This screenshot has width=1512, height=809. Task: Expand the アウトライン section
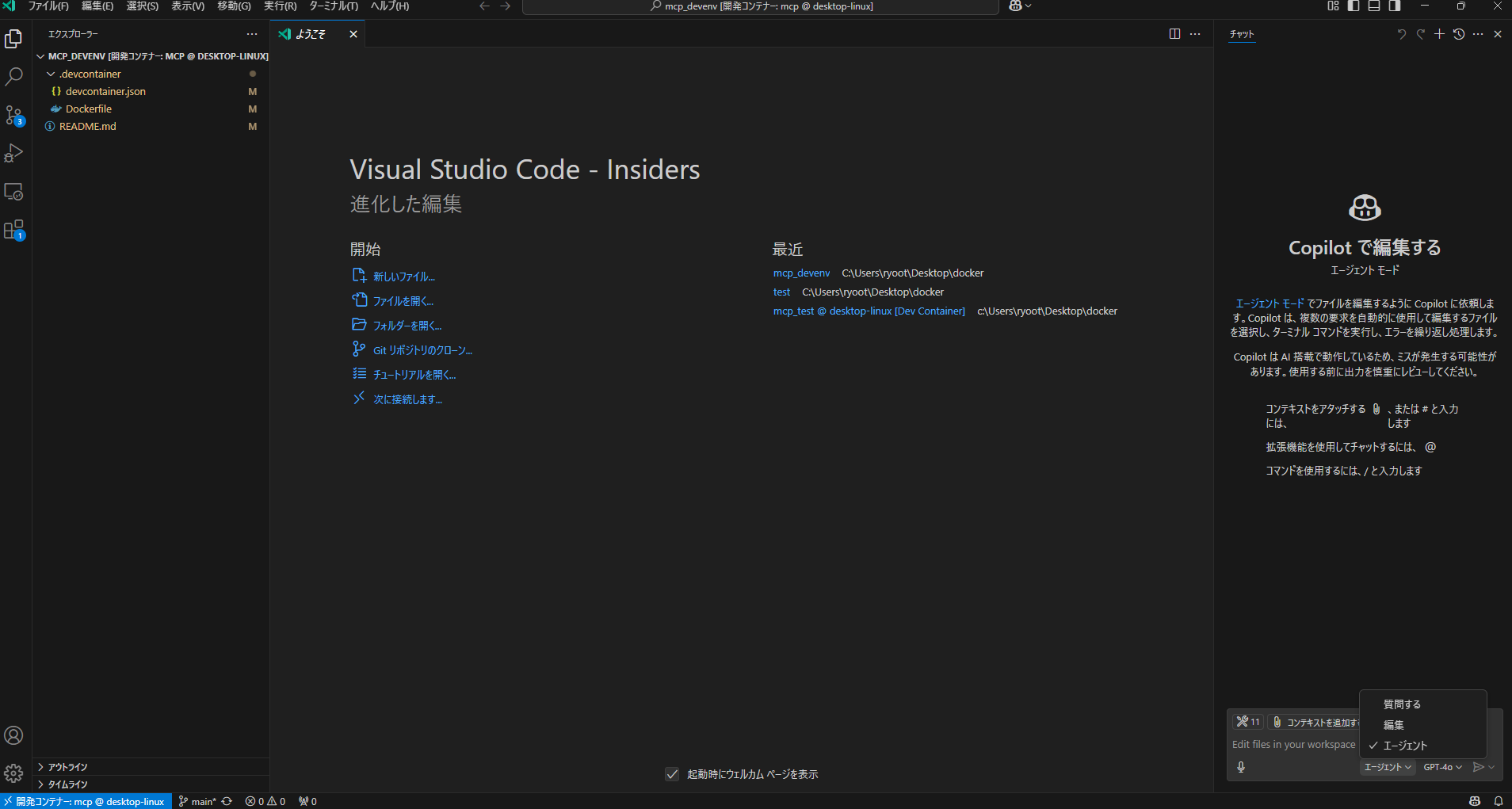point(151,767)
